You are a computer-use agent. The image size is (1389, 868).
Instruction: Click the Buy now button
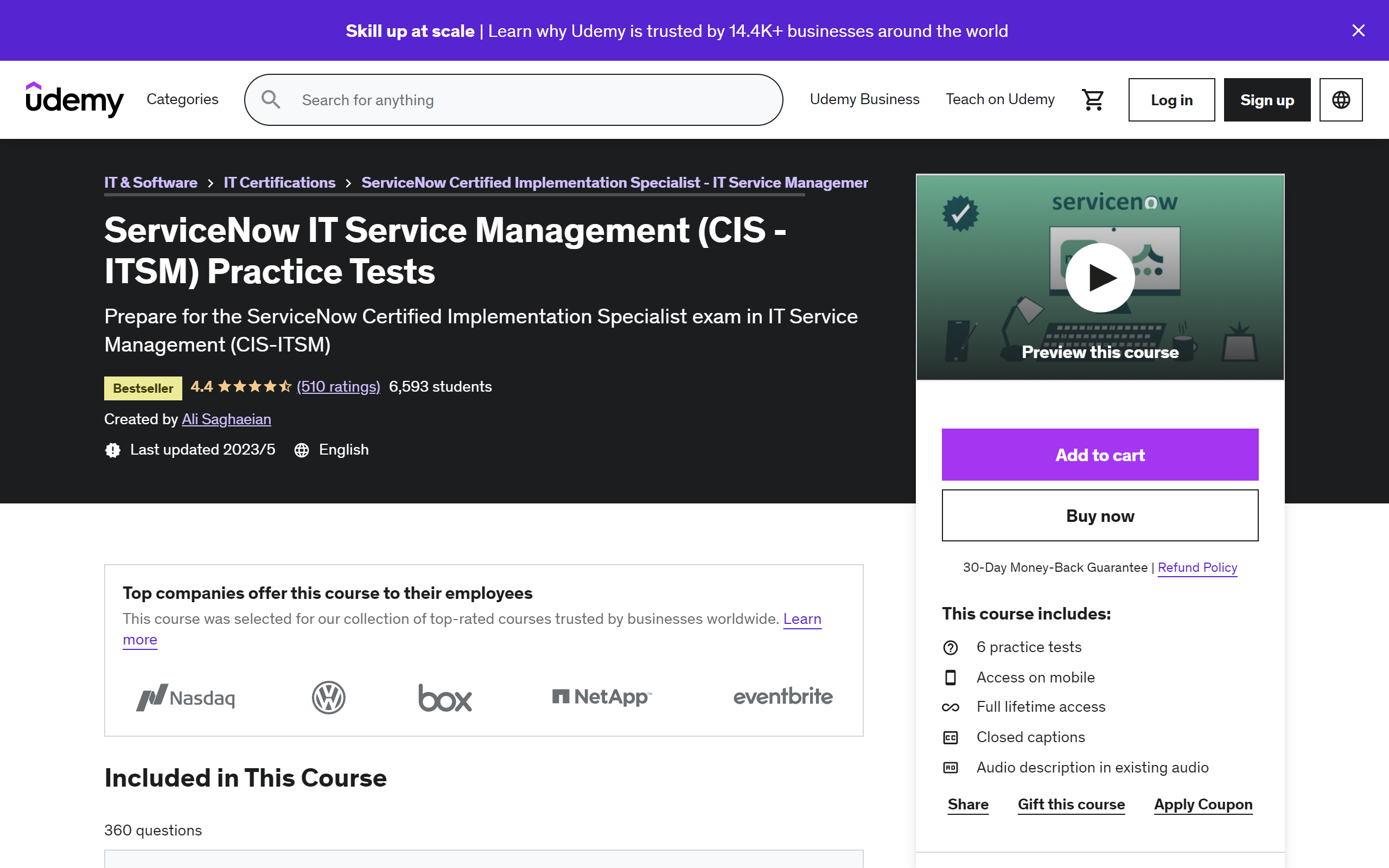click(1100, 515)
